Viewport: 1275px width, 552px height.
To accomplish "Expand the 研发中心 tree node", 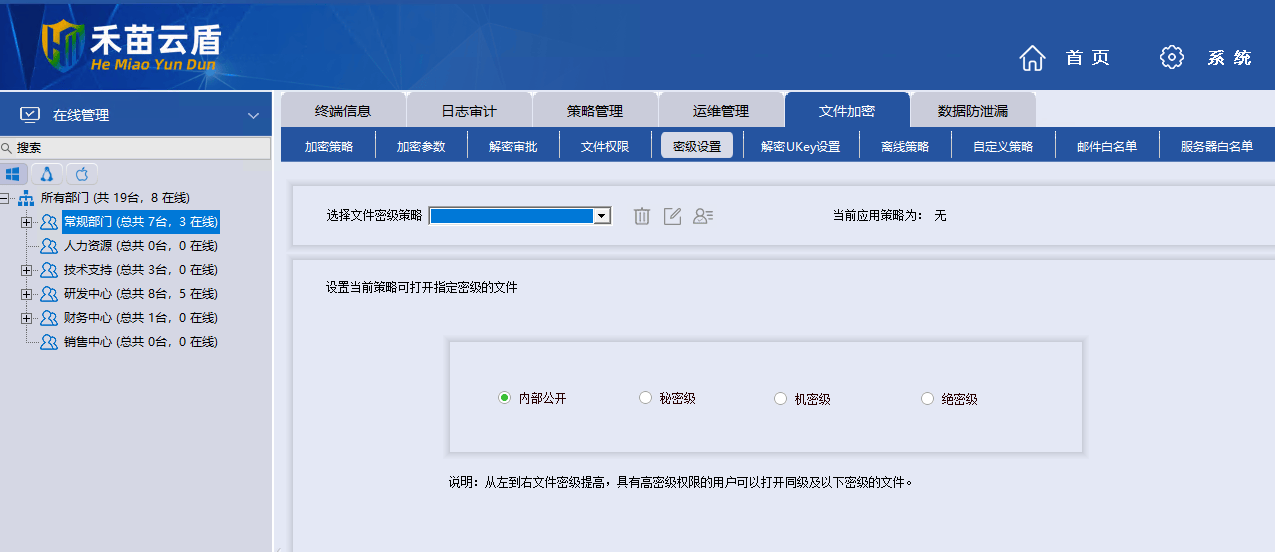I will (26, 294).
